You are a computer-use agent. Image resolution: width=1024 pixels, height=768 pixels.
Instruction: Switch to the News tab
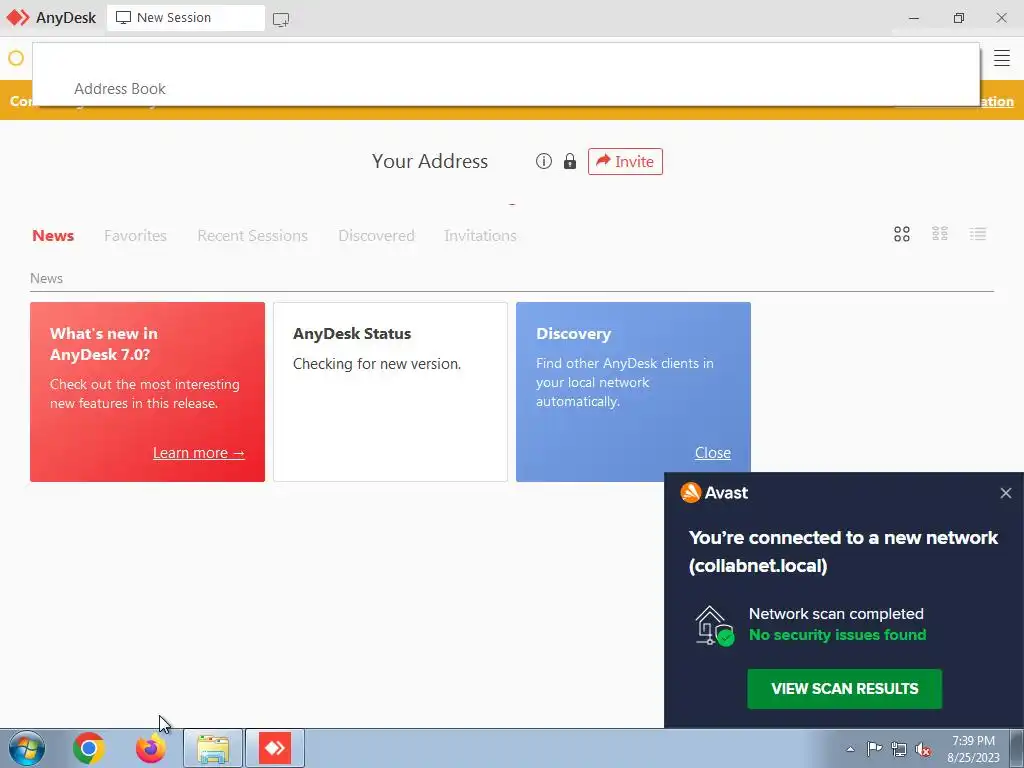pos(53,235)
